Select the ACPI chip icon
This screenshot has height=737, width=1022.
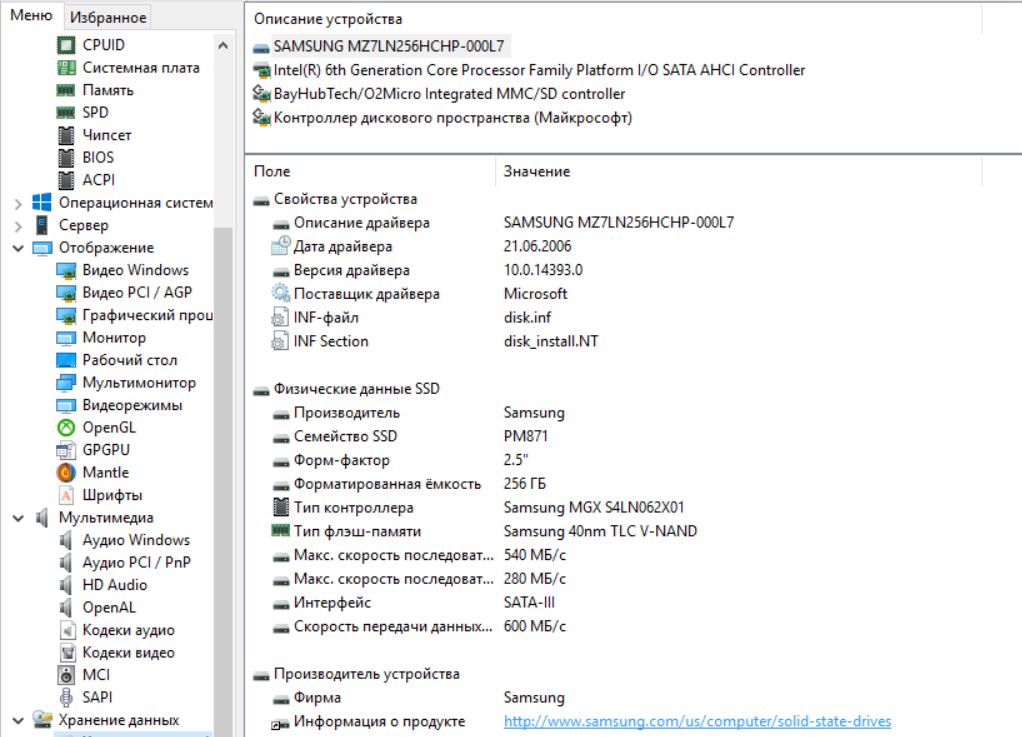66,180
